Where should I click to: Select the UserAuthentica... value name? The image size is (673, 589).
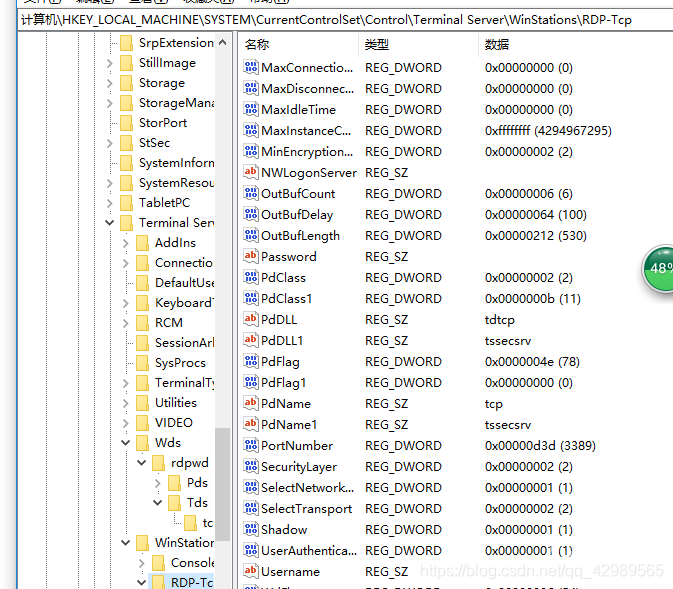point(309,551)
